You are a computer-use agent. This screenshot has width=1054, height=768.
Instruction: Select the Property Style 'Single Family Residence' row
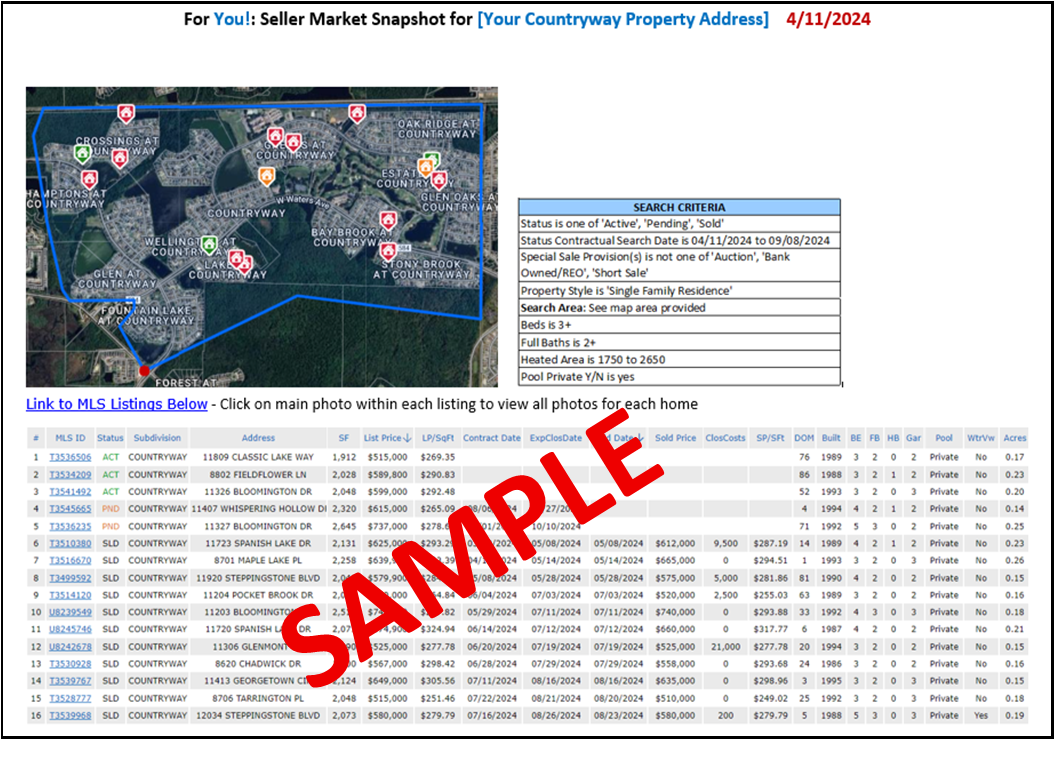tap(679, 291)
